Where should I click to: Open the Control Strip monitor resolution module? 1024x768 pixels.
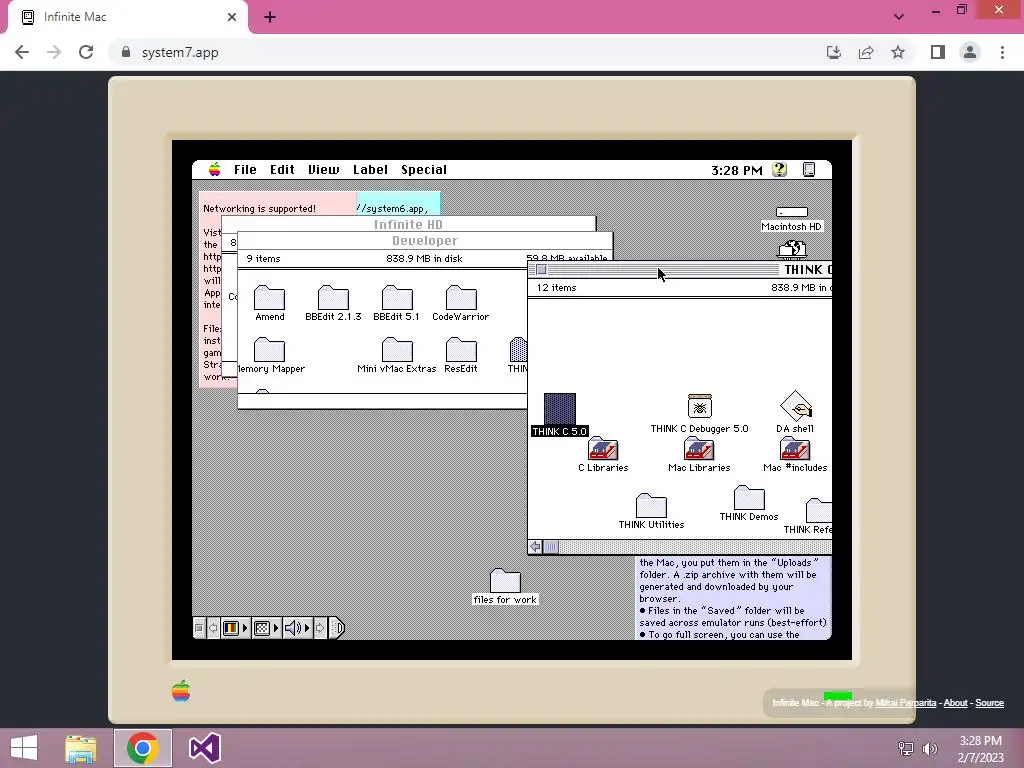point(266,628)
